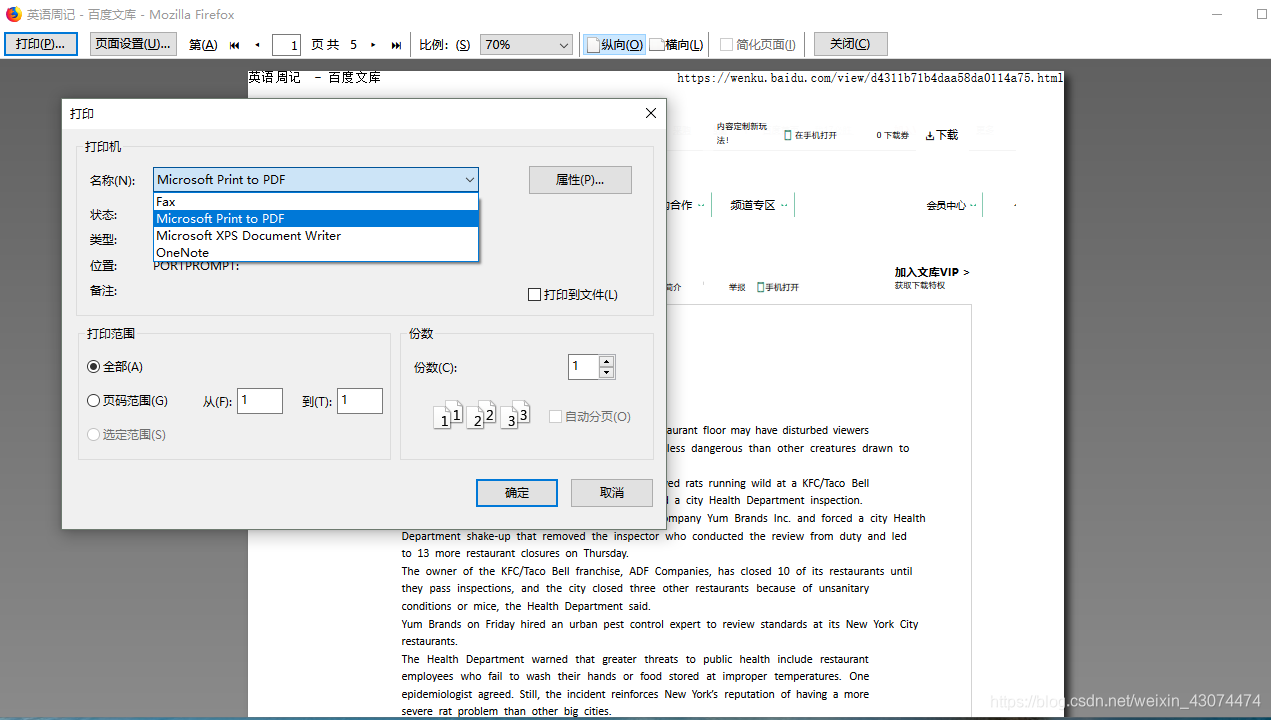Image resolution: width=1271 pixels, height=720 pixels.
Task: Choose Microsoft XPS Document Writer
Action: click(x=316, y=236)
